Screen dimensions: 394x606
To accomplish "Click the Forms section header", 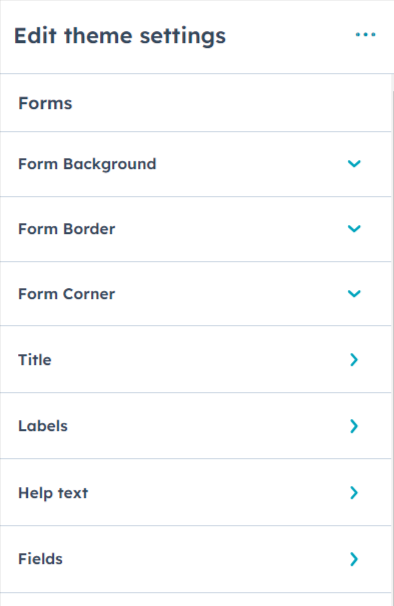I will click(45, 103).
